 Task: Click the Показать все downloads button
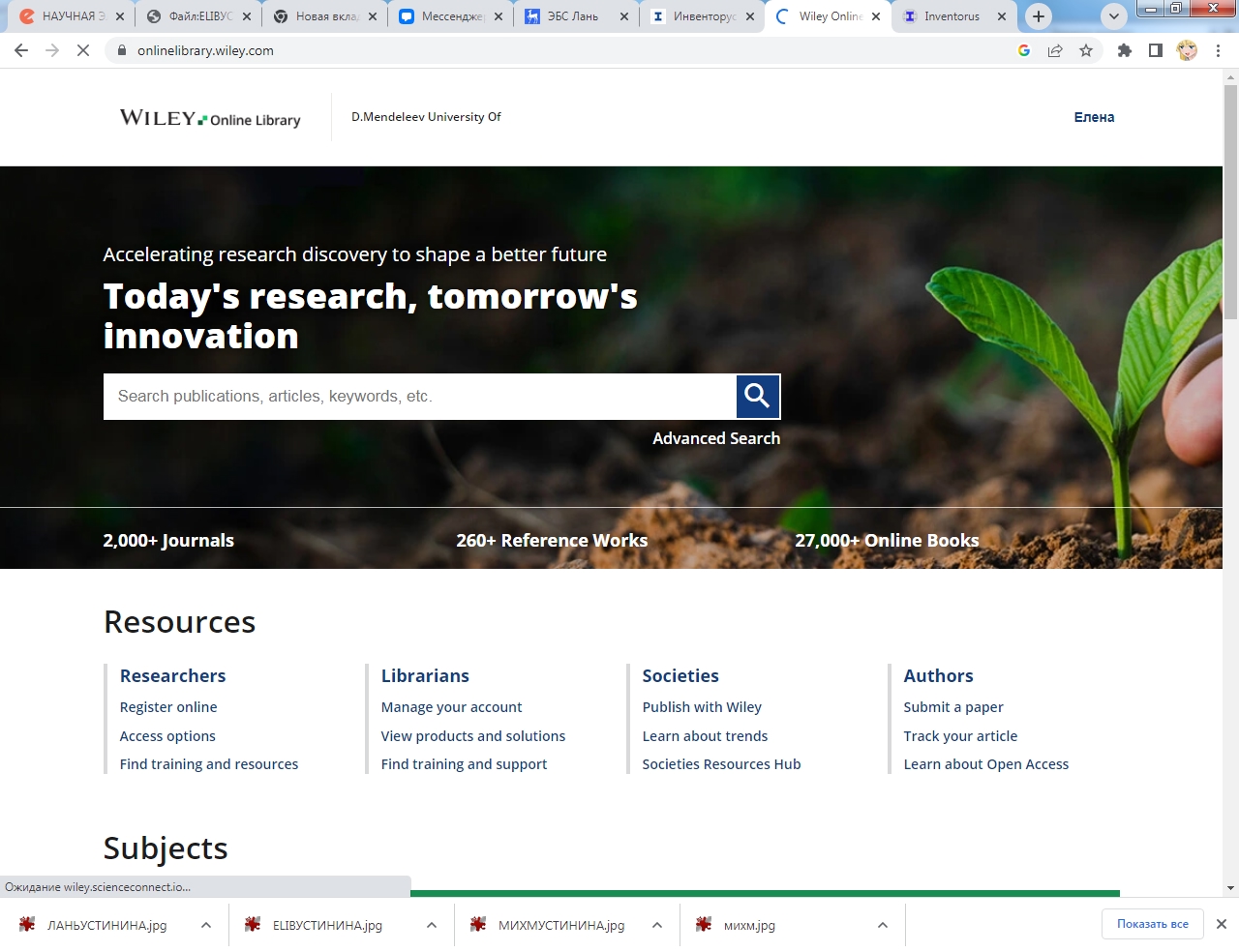pos(1152,924)
